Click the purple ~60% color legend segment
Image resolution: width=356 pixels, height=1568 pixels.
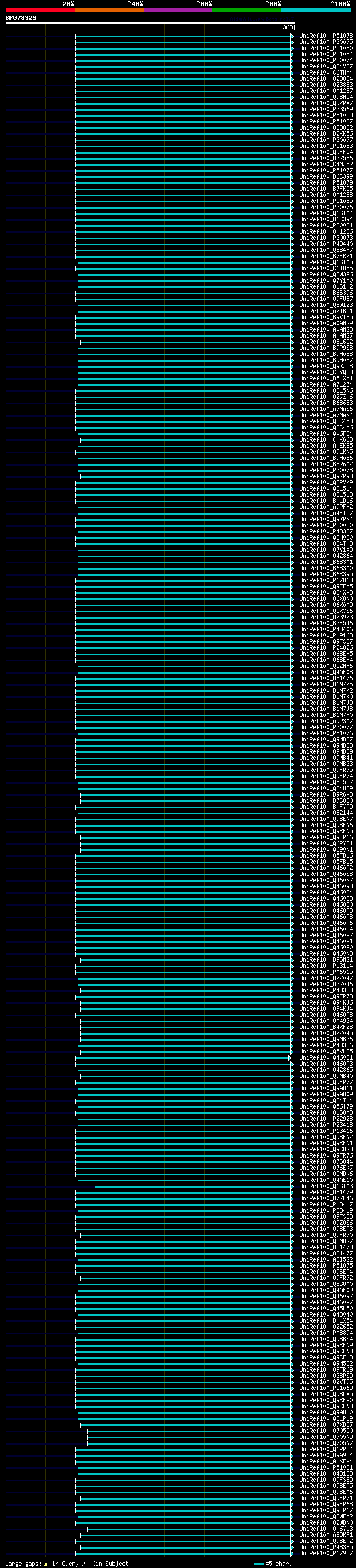(179, 10)
